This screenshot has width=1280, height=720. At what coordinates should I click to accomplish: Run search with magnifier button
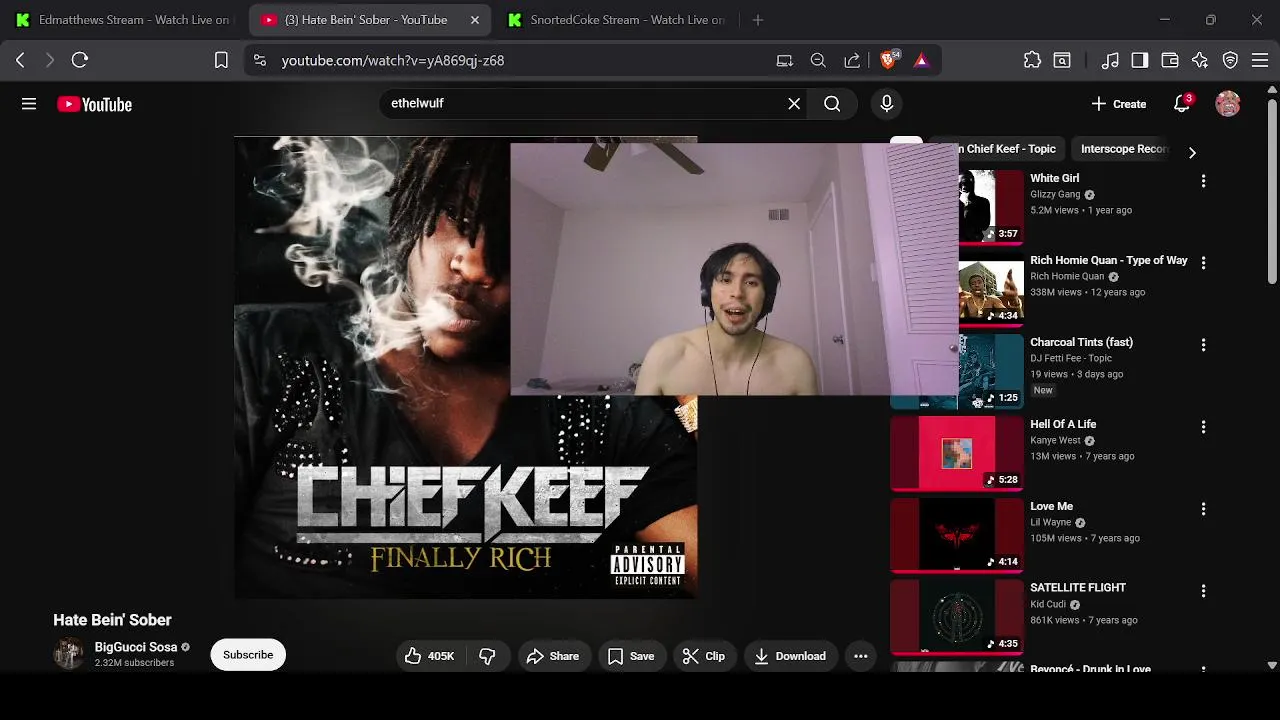click(x=832, y=103)
